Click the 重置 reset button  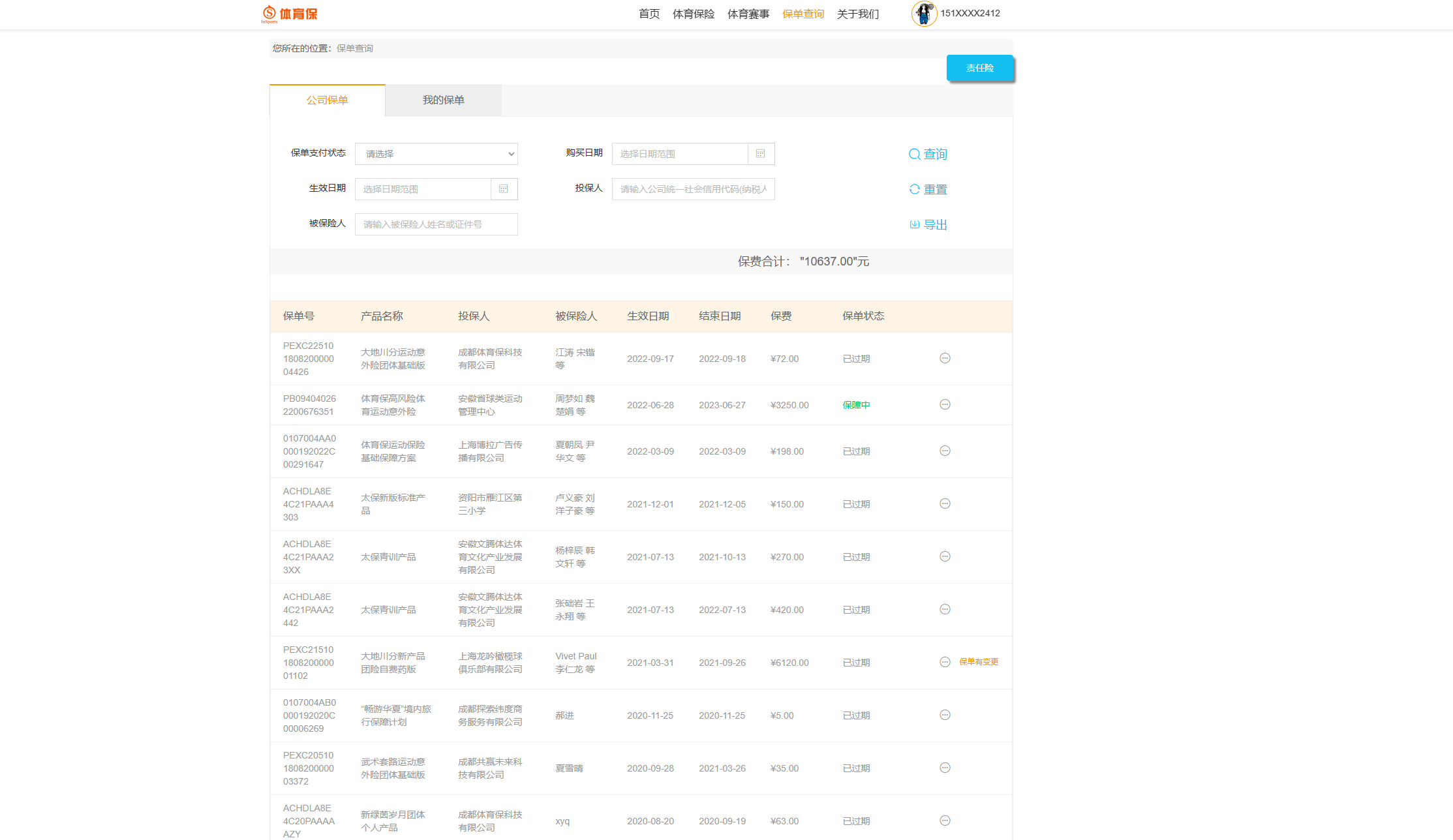(x=928, y=189)
